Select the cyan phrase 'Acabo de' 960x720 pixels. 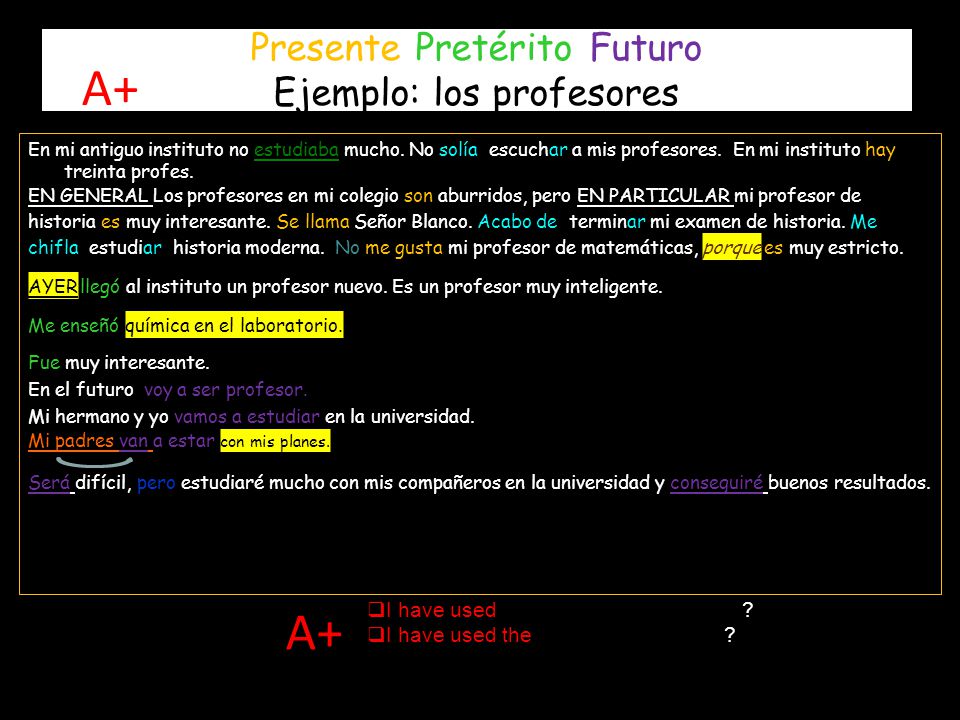(517, 221)
